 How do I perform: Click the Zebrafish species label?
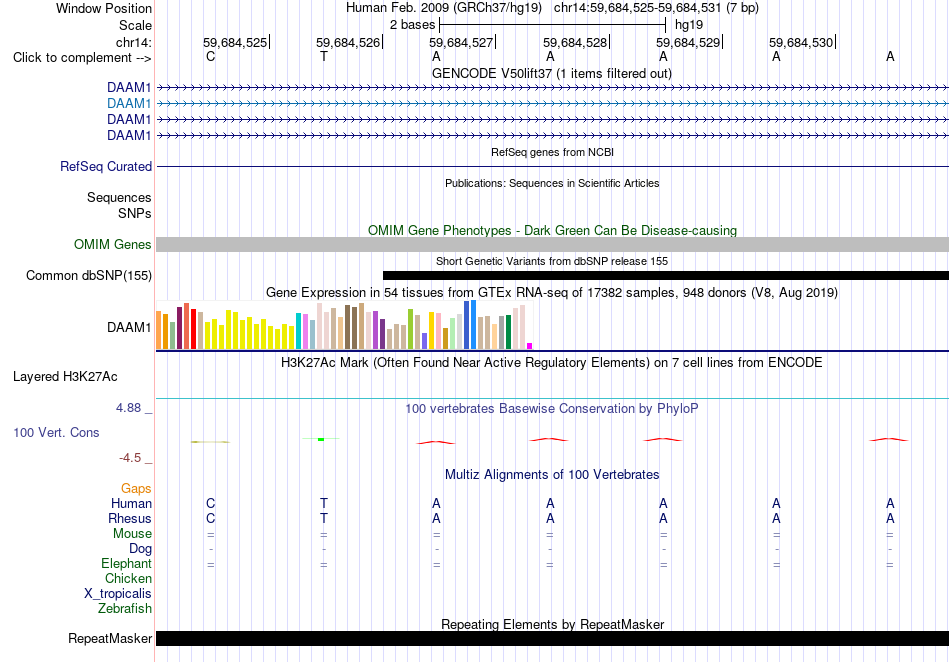125,608
